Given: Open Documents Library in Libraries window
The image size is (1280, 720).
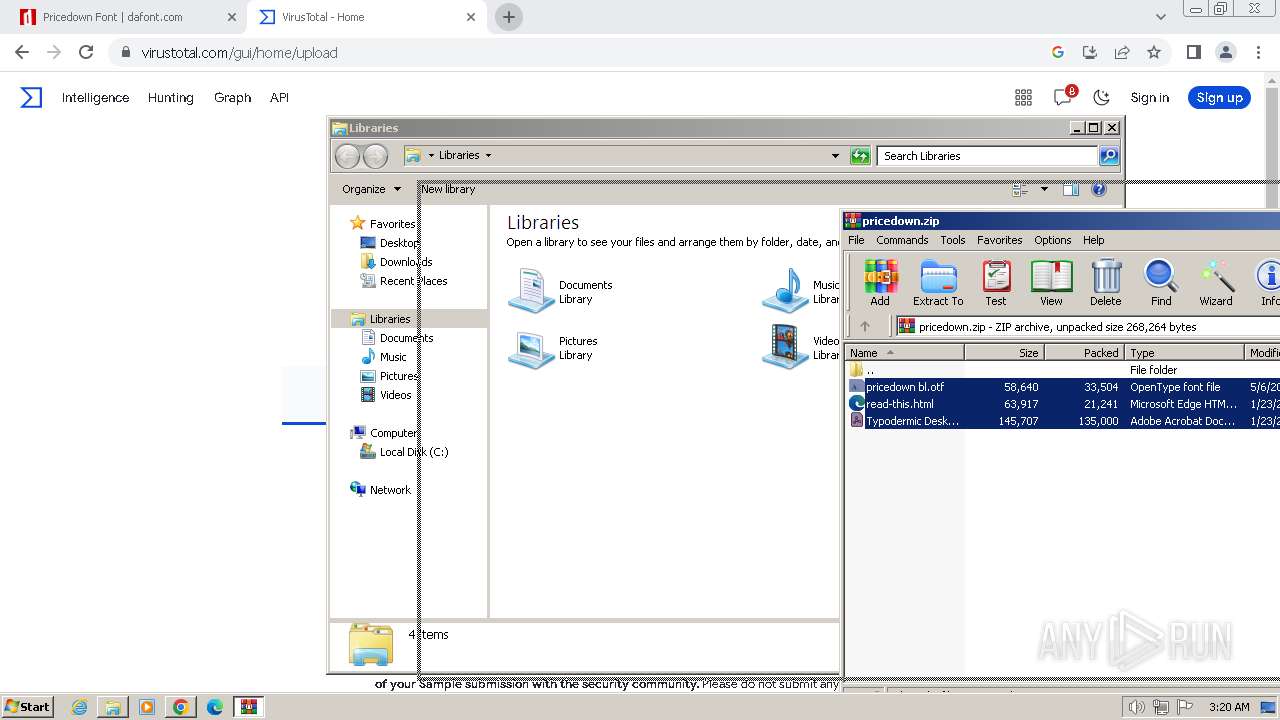Looking at the screenshot, I should [560, 291].
